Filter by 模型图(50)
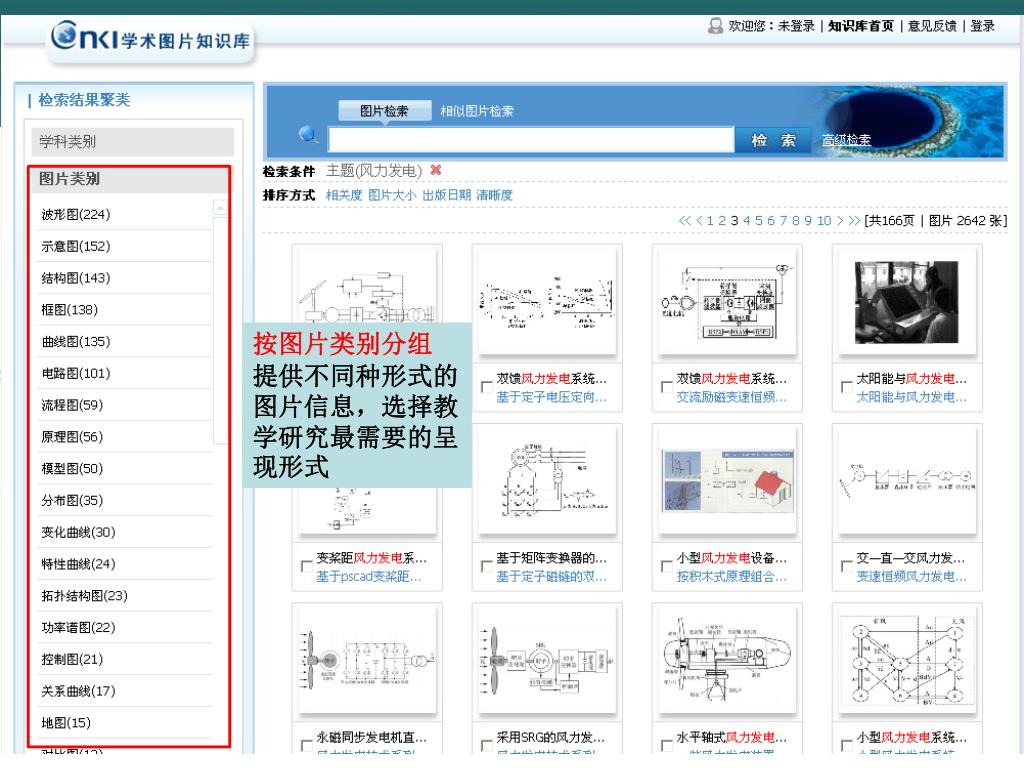 coord(72,469)
